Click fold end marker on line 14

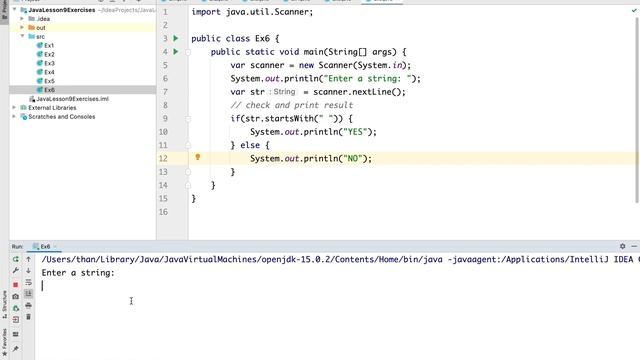[x=188, y=185]
